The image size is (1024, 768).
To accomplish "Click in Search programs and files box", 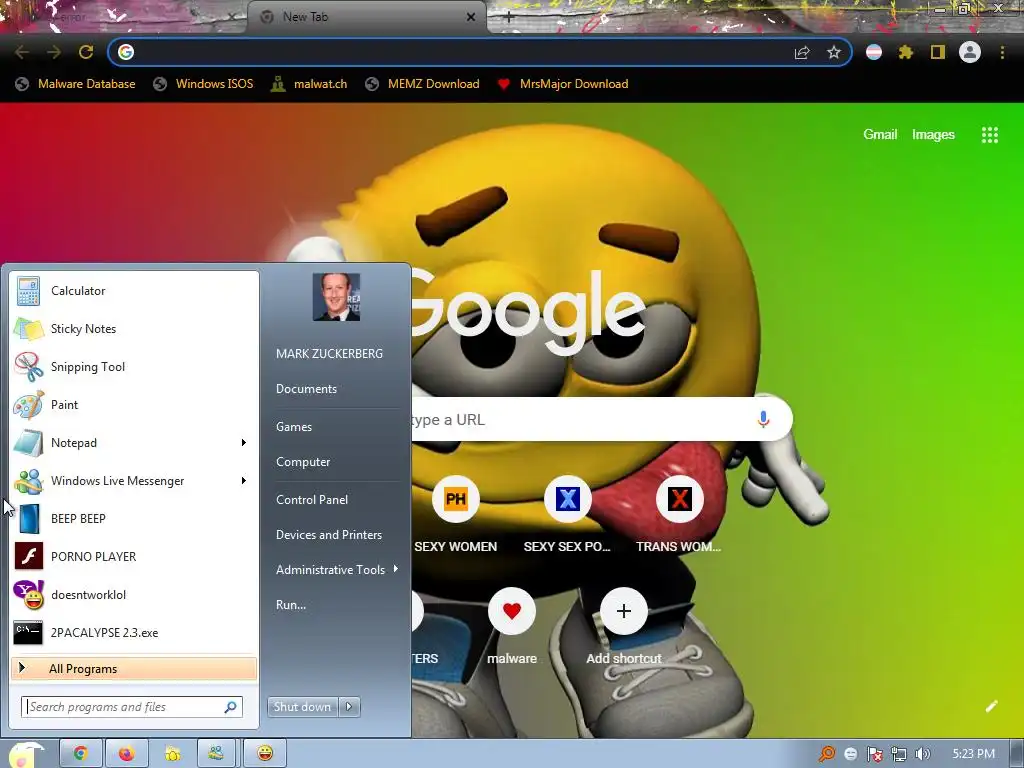I will (x=132, y=707).
